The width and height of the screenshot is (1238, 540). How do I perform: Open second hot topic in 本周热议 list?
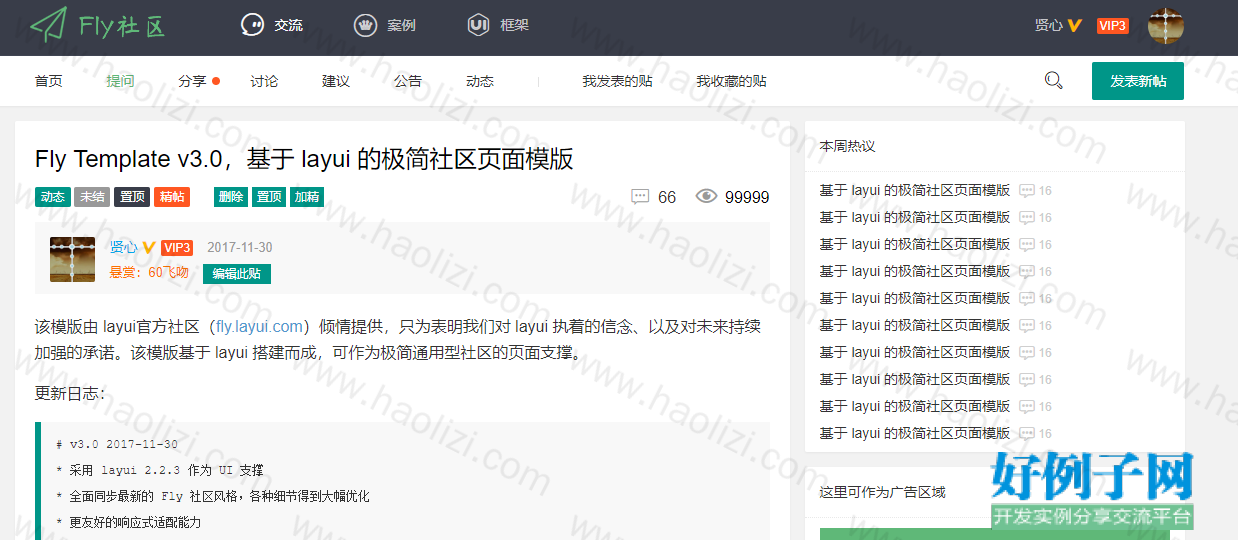click(x=915, y=217)
